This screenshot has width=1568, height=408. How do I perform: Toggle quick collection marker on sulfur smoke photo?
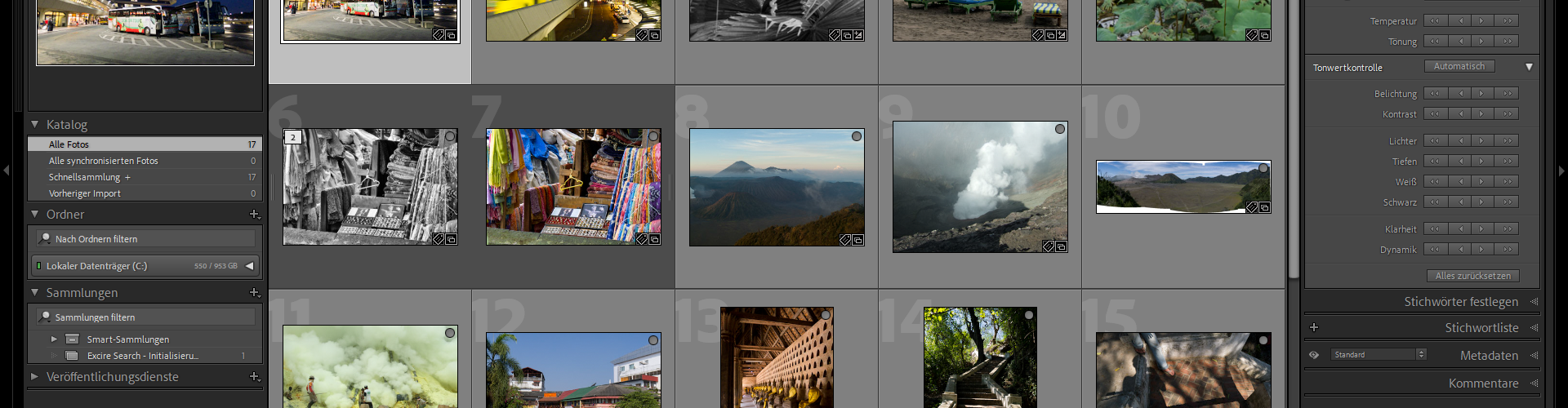[450, 333]
